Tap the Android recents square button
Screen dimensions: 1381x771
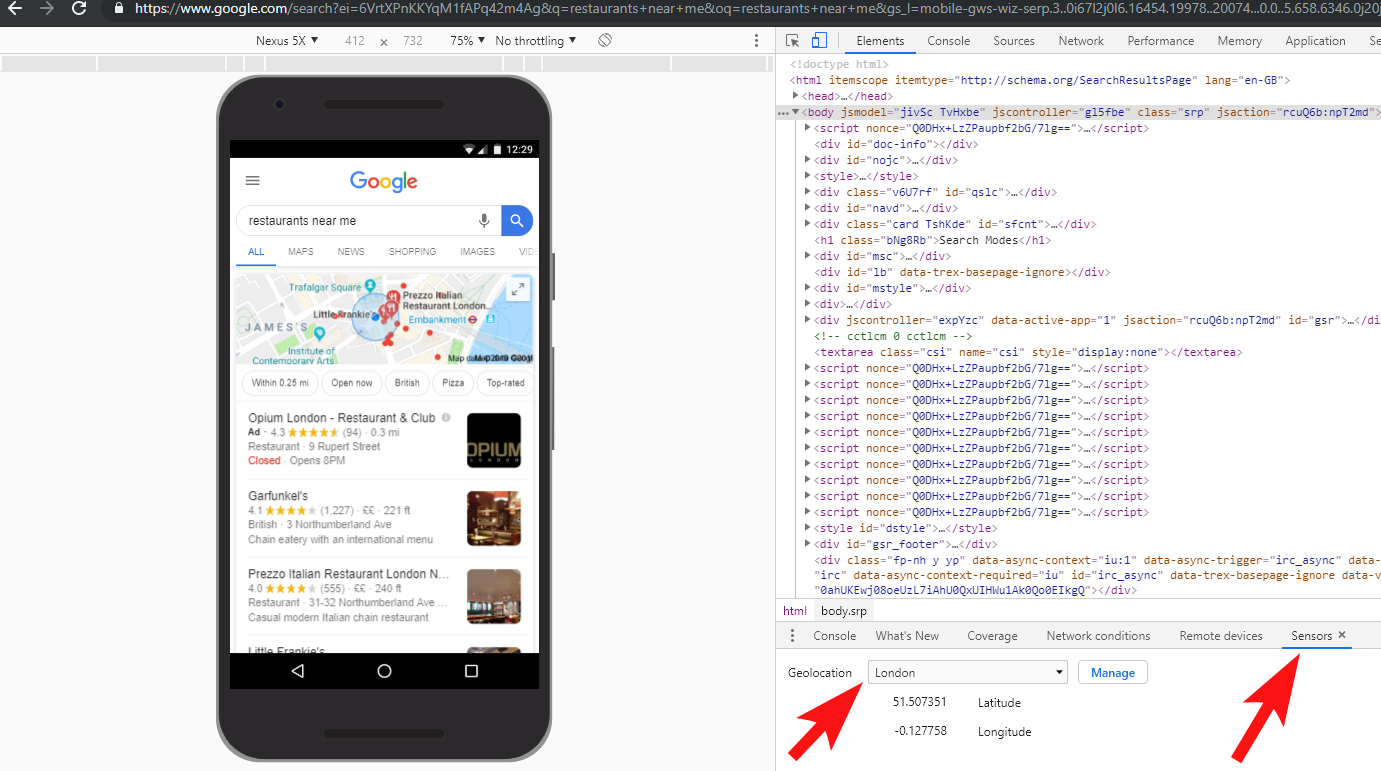coord(471,671)
